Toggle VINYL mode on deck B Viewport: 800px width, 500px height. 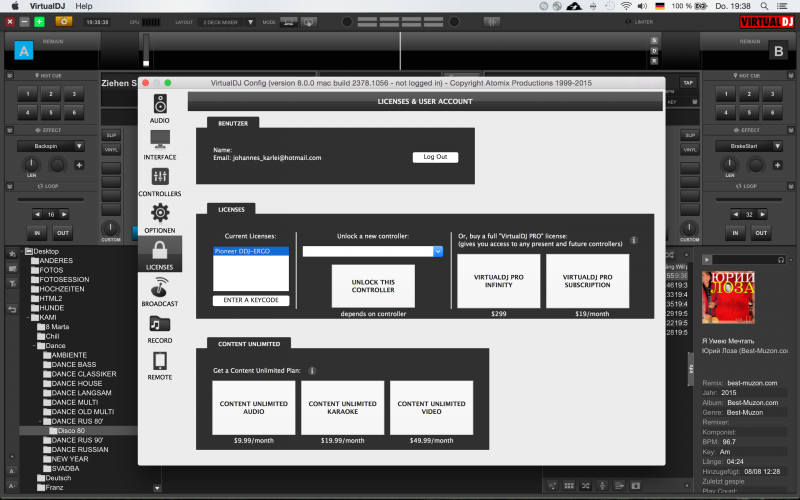(690, 150)
